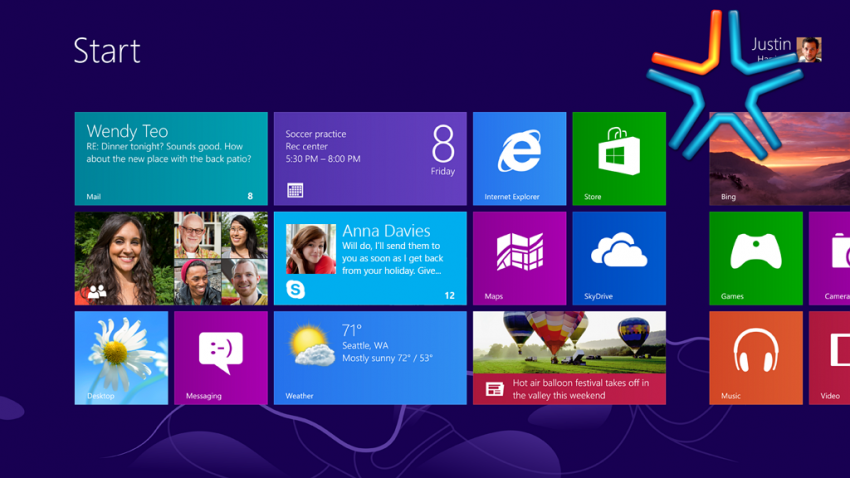Click the "Friday" day label
The image size is (850, 478).
coord(443,171)
